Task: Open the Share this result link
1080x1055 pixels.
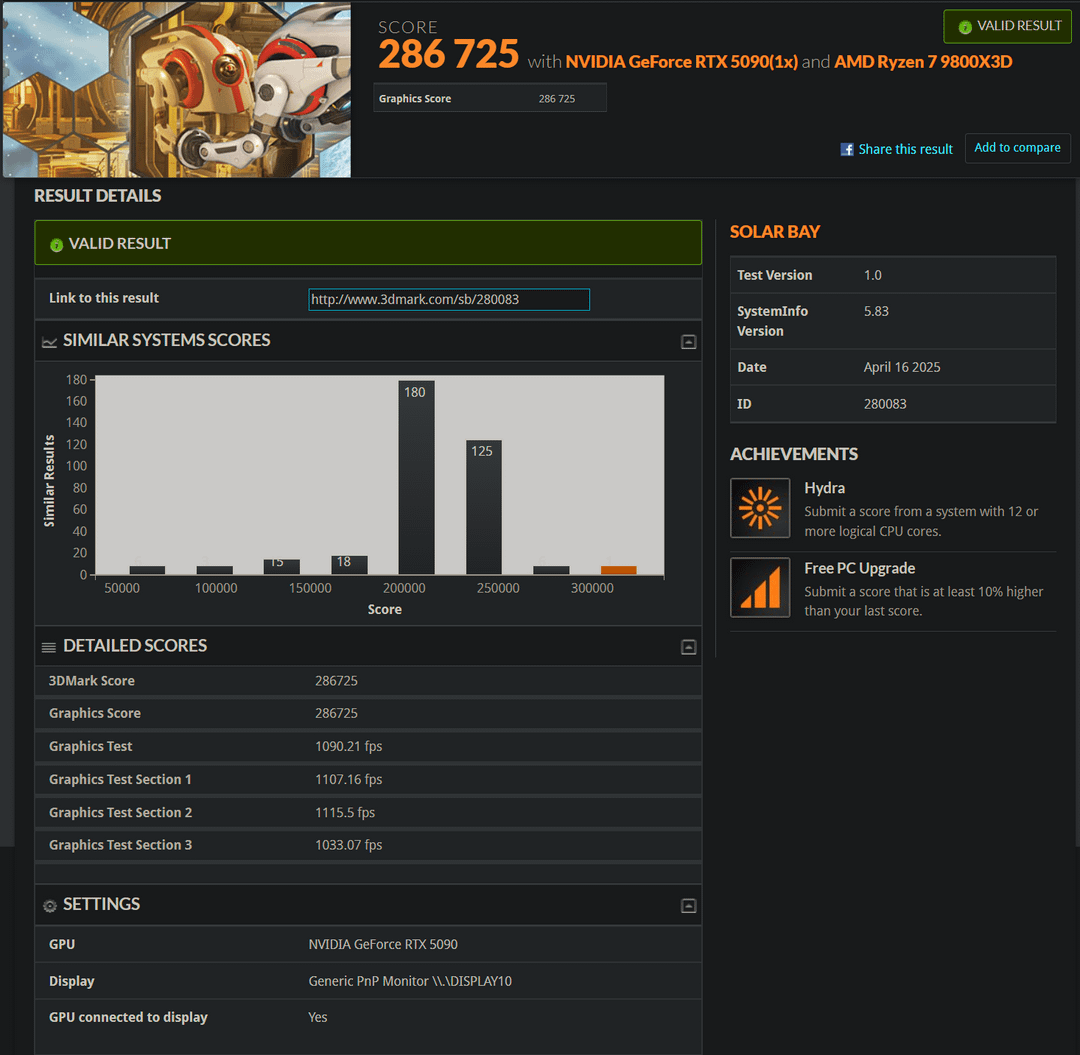Action: (905, 149)
